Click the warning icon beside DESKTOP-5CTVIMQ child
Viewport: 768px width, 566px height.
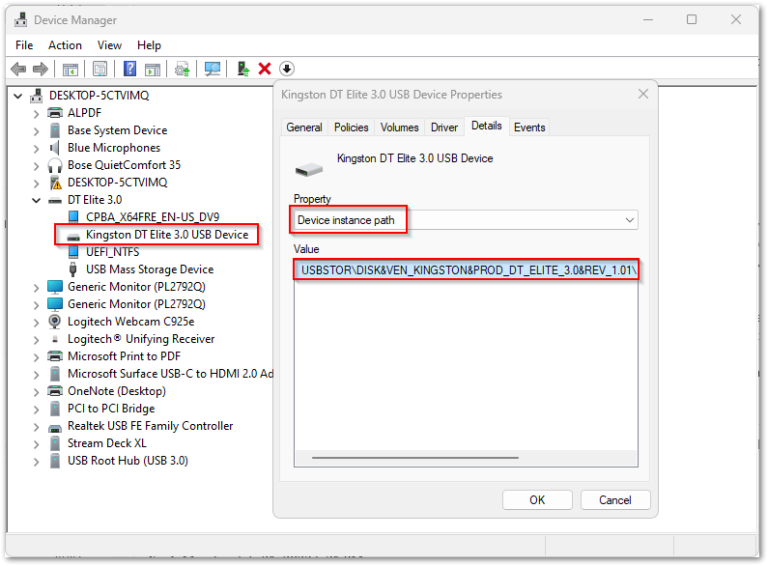point(56,183)
